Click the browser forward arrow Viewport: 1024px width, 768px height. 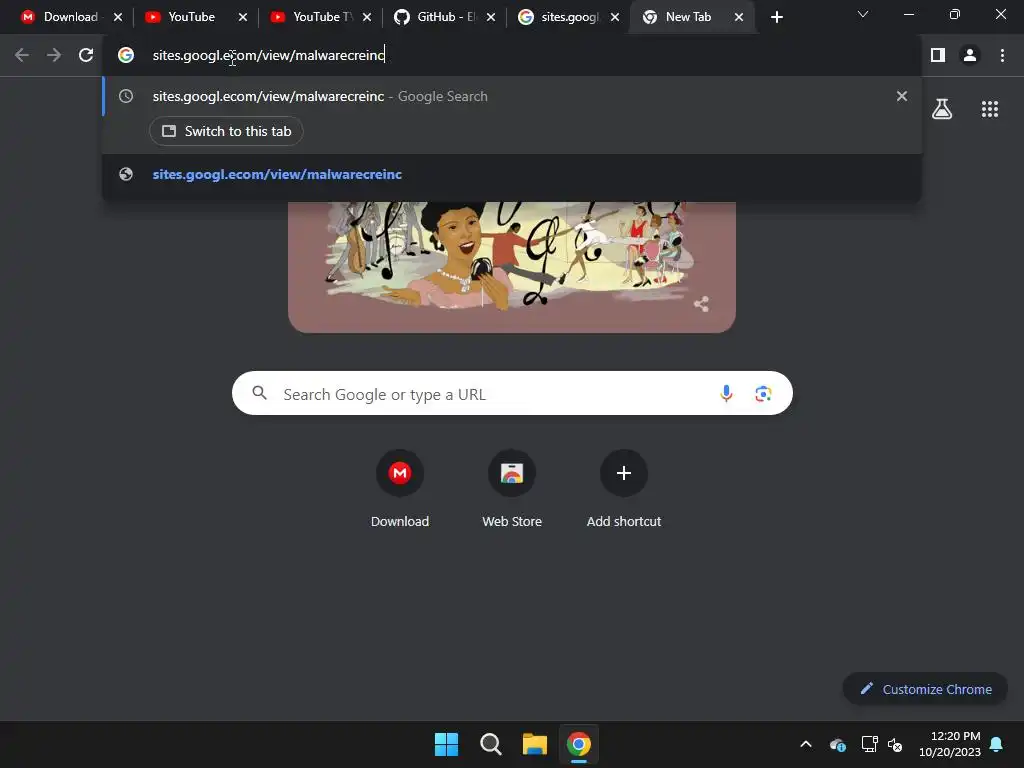pos(54,55)
